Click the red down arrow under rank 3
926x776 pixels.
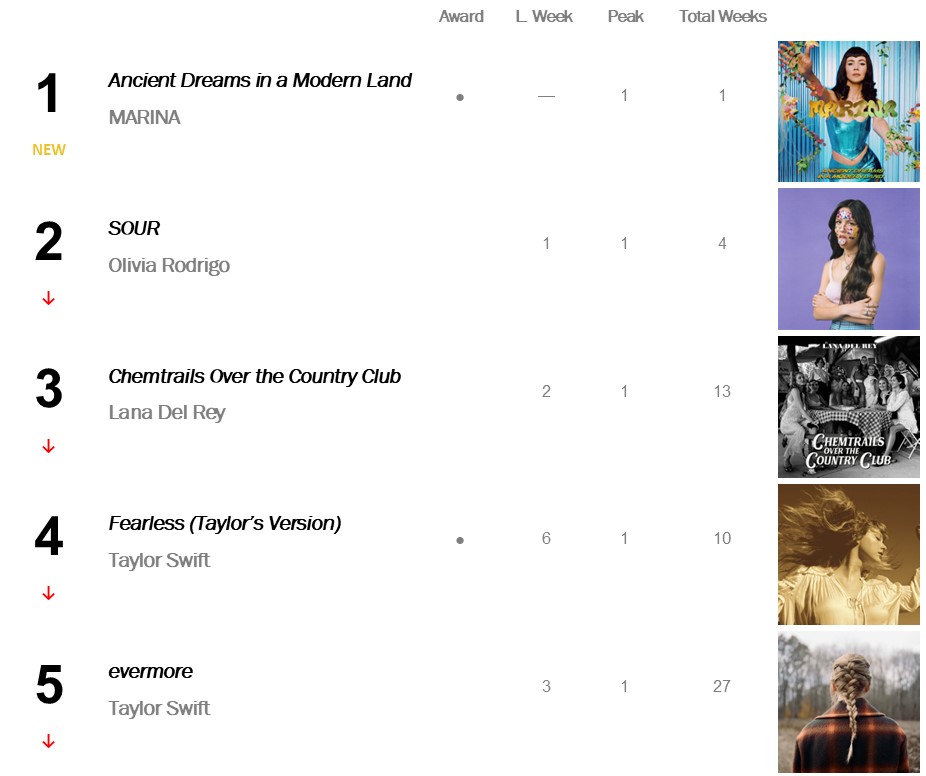coord(48,447)
